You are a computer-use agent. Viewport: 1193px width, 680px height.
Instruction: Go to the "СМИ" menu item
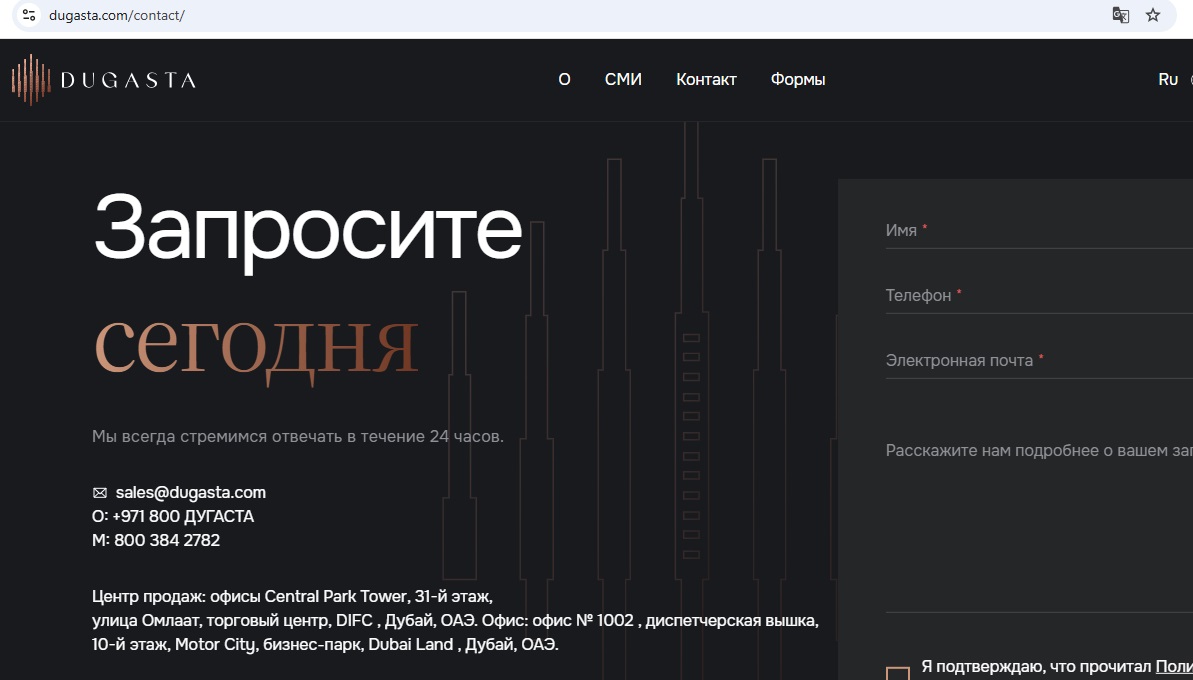623,80
